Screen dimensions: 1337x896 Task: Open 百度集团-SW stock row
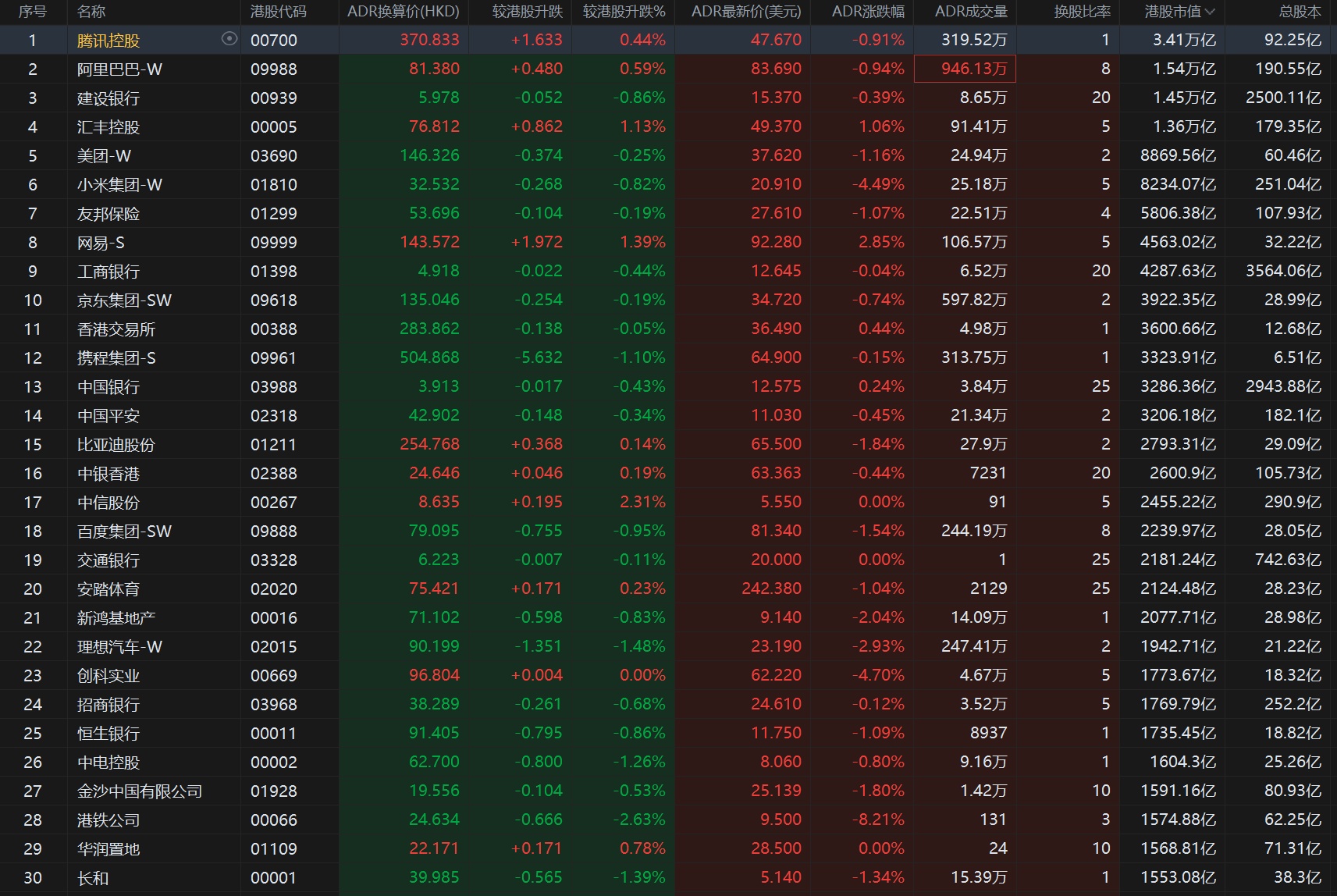[x=124, y=532]
